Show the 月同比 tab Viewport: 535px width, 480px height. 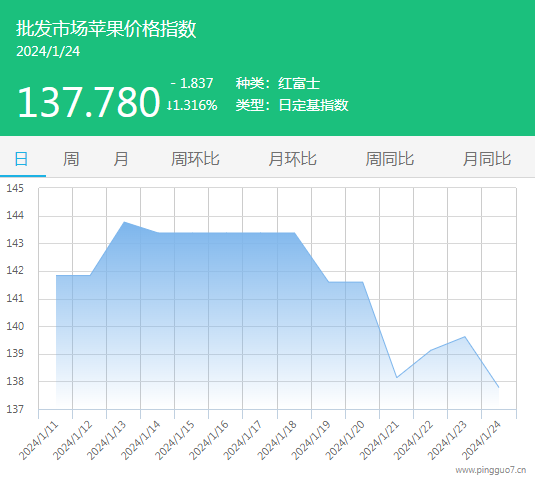coord(487,159)
